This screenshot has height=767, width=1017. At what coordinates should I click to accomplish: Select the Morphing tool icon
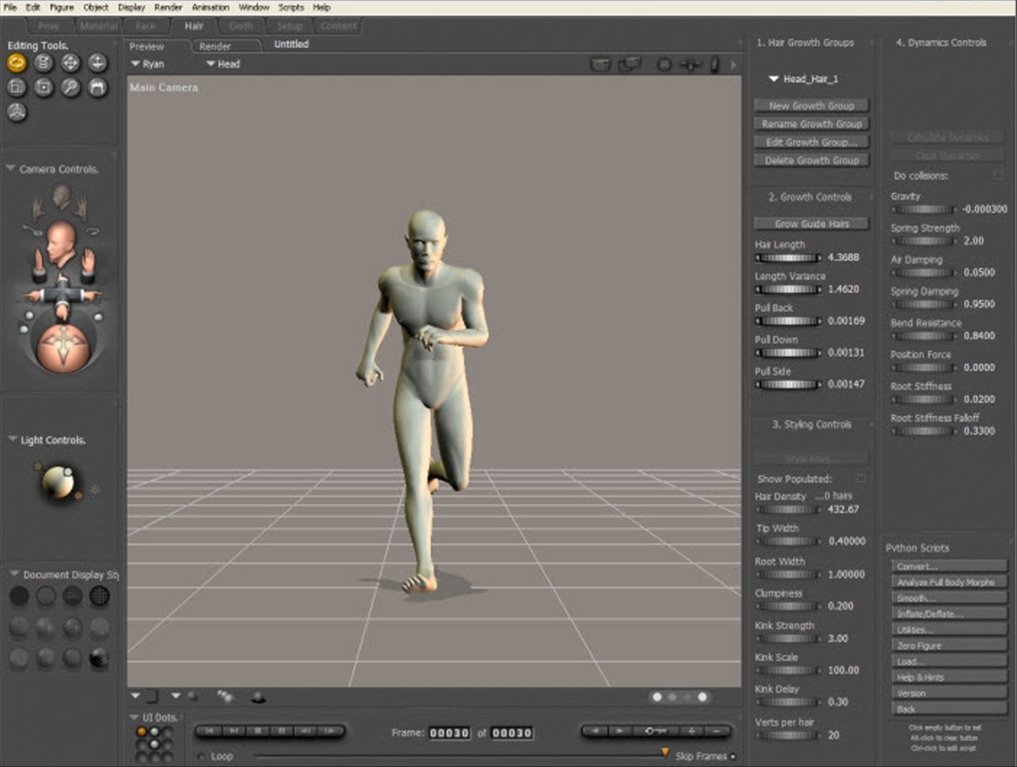[97, 87]
